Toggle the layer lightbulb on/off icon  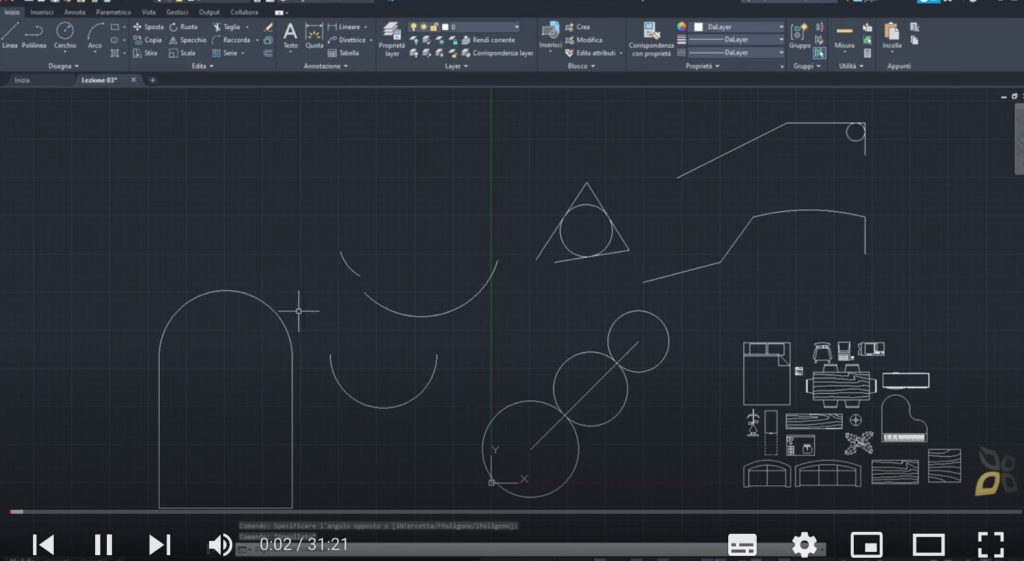click(x=413, y=27)
